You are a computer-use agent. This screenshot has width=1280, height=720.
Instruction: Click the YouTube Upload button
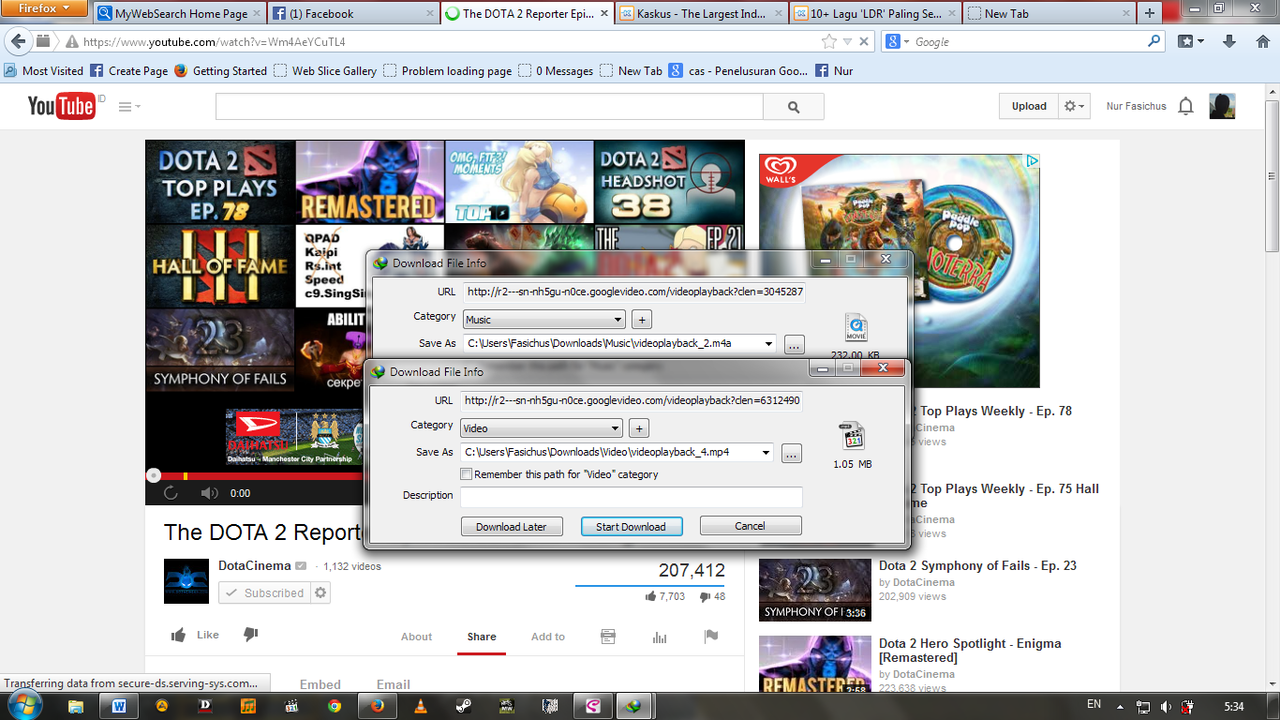pyautogui.click(x=1029, y=106)
